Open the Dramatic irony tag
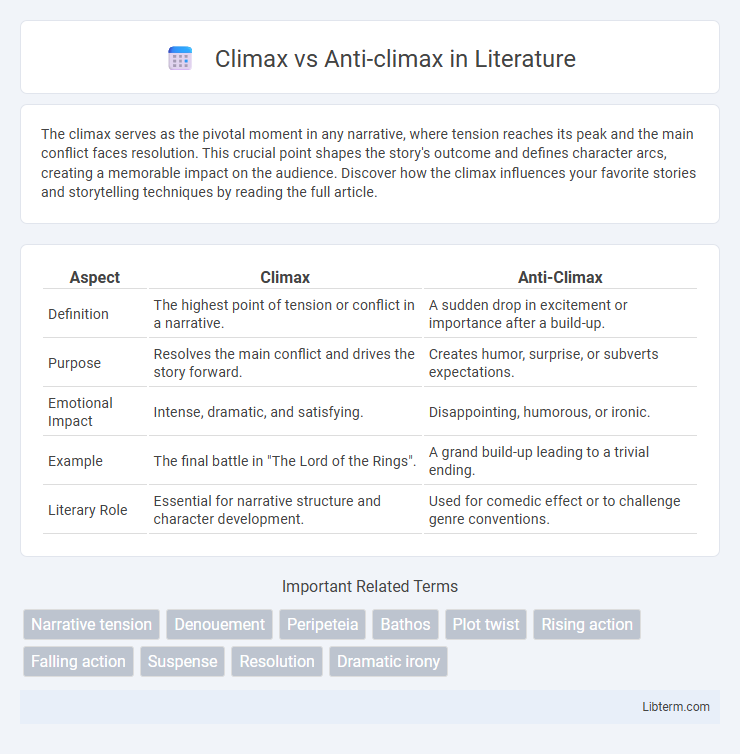 point(388,661)
